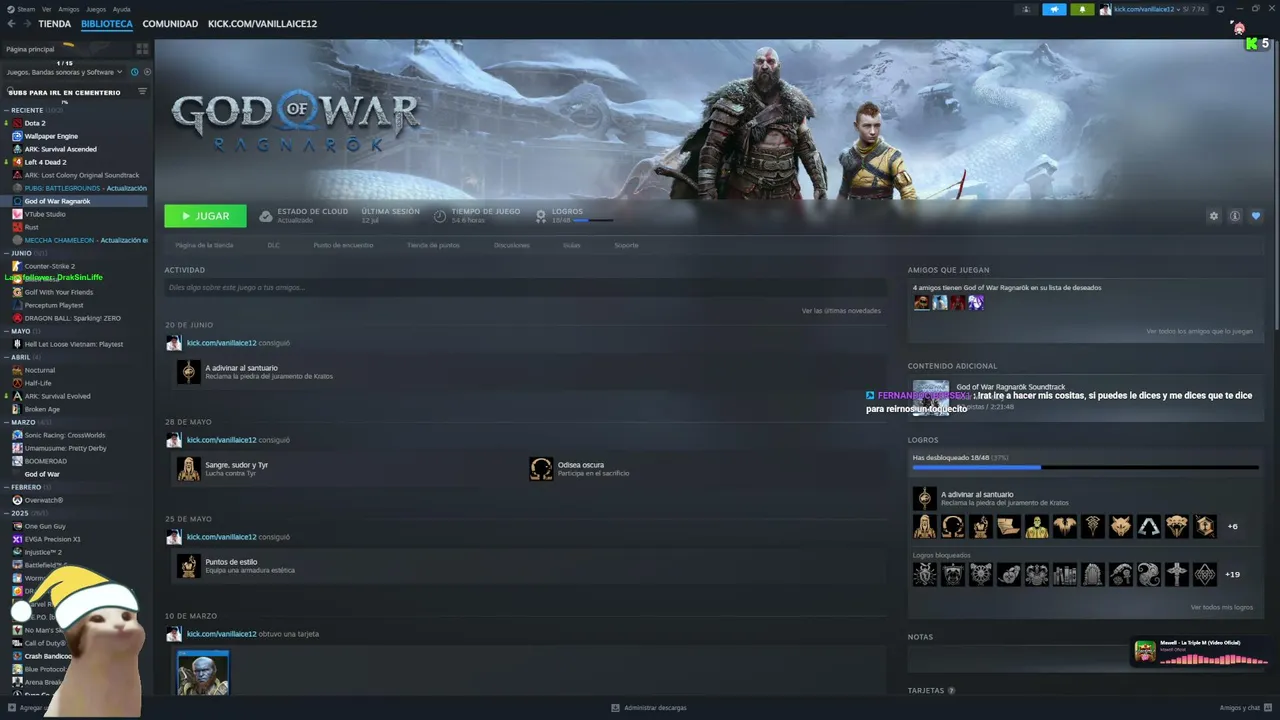Click the locked gate achievement icon

coord(1093,574)
